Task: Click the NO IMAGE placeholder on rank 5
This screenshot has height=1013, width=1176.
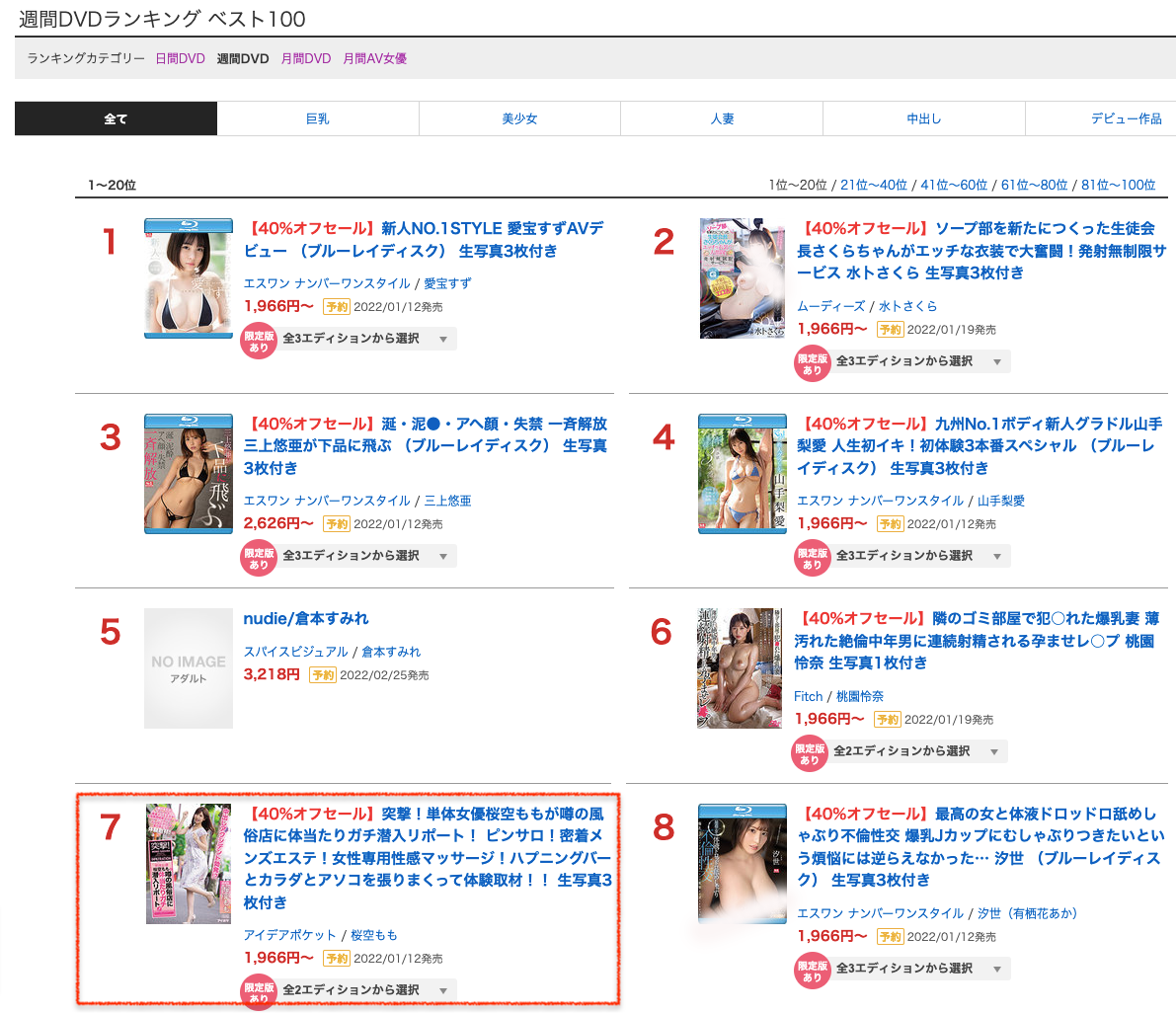Action: pyautogui.click(x=189, y=668)
